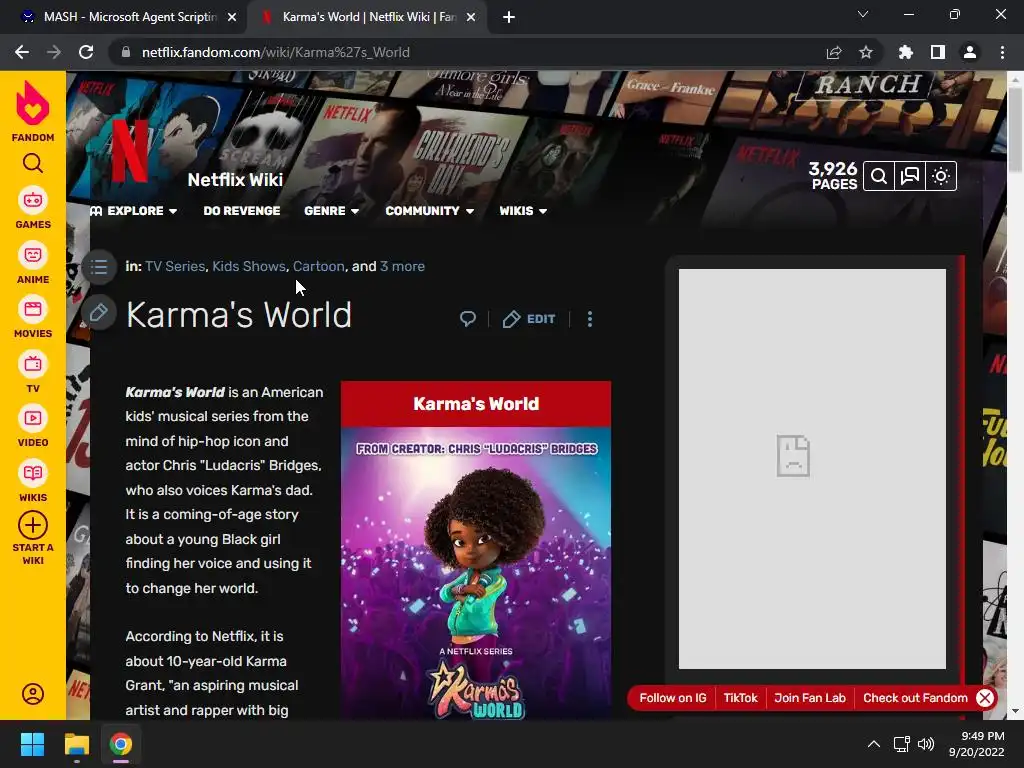Go forward in browser history
Viewport: 1024px width, 768px height.
pyautogui.click(x=54, y=52)
